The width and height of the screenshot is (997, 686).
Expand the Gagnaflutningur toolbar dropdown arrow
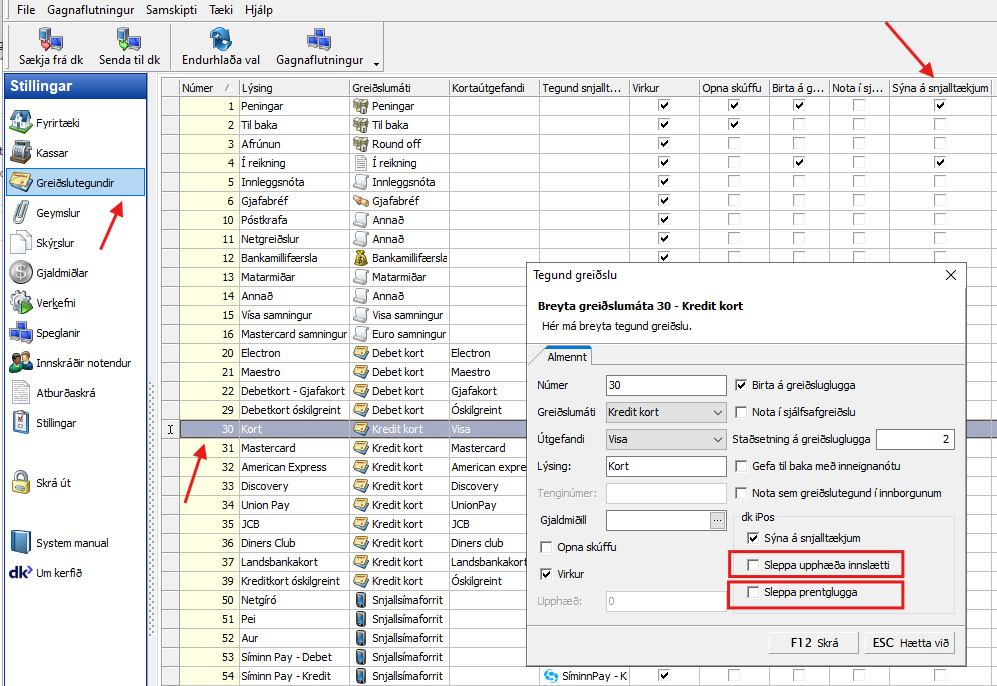coord(376,64)
